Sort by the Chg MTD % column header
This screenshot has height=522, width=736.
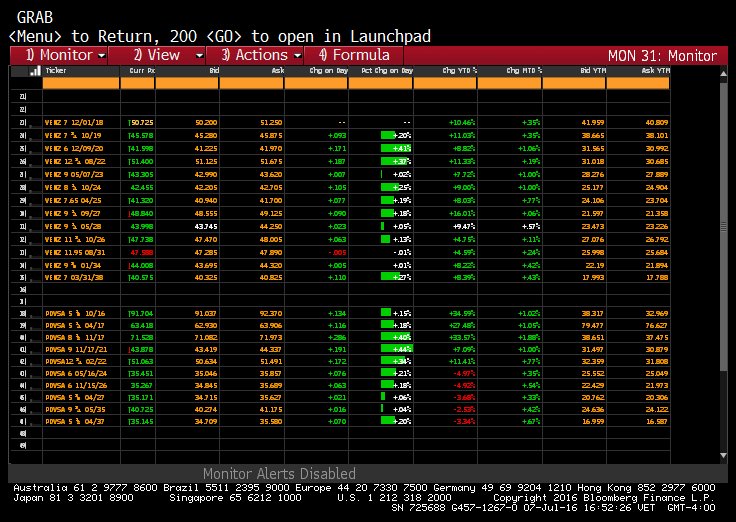pyautogui.click(x=524, y=70)
